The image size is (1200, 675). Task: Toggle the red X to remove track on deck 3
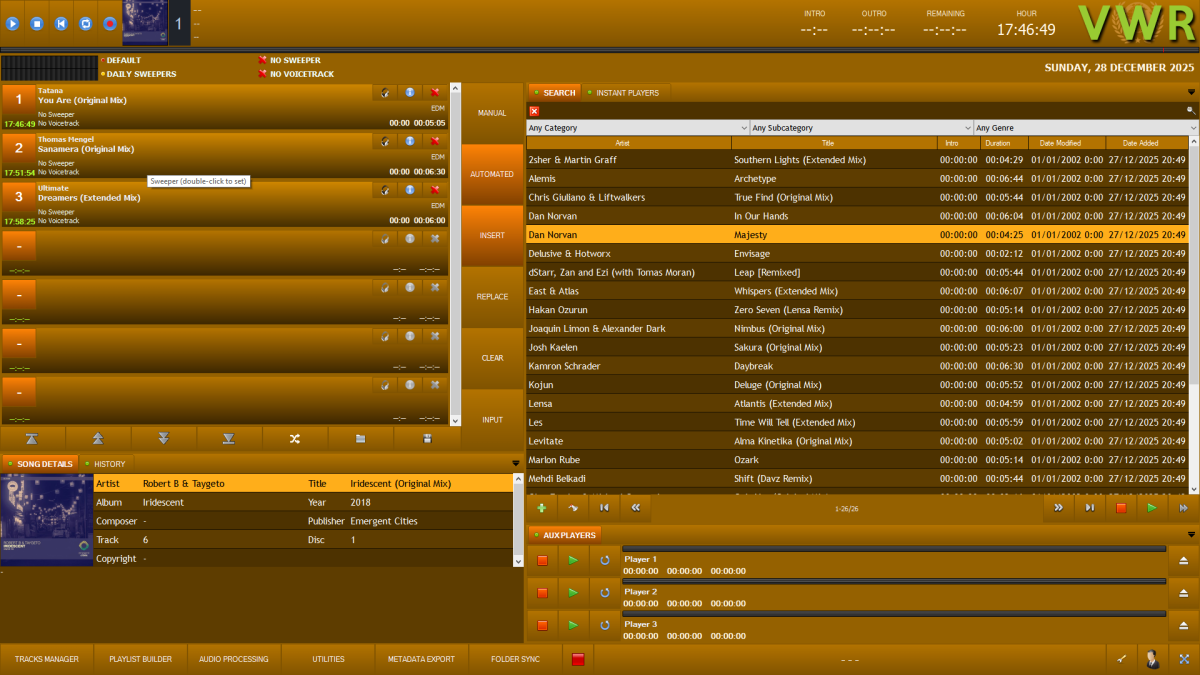click(x=433, y=189)
